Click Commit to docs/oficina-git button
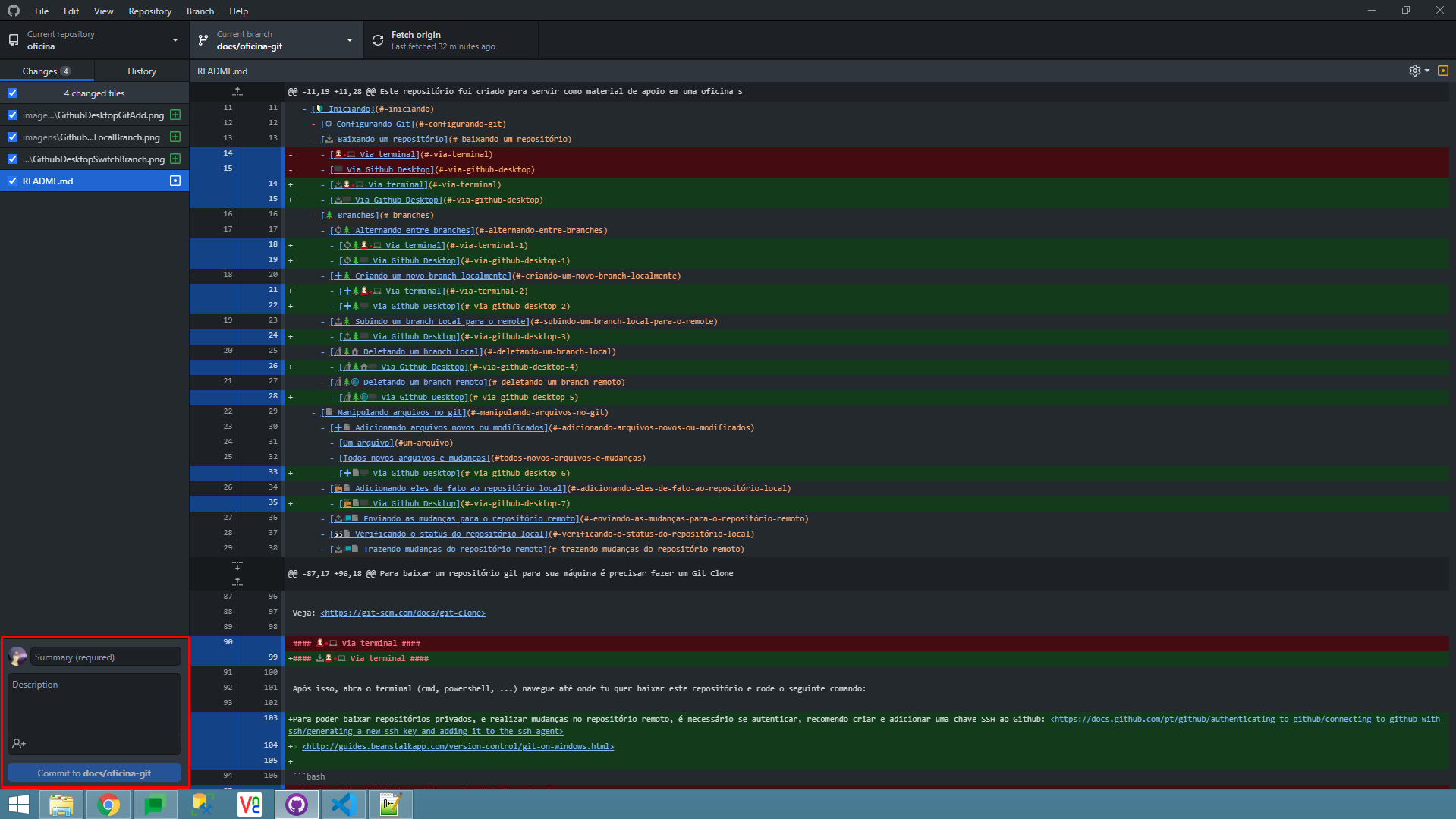 [x=94, y=773]
